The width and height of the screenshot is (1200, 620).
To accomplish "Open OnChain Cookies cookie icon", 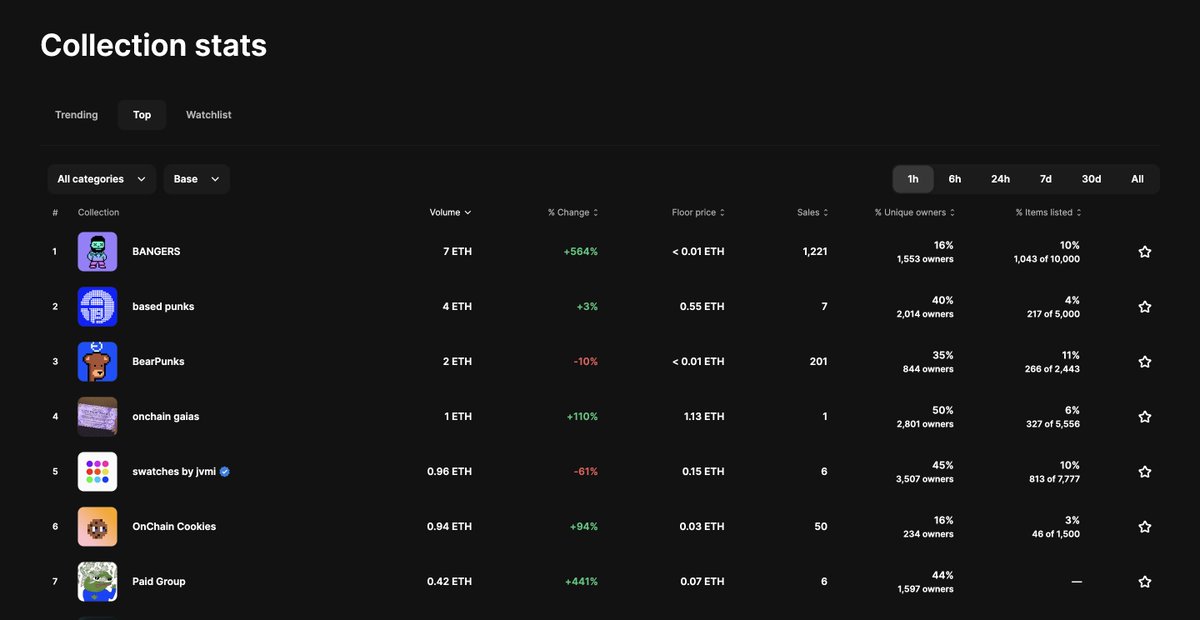I will pos(97,527).
